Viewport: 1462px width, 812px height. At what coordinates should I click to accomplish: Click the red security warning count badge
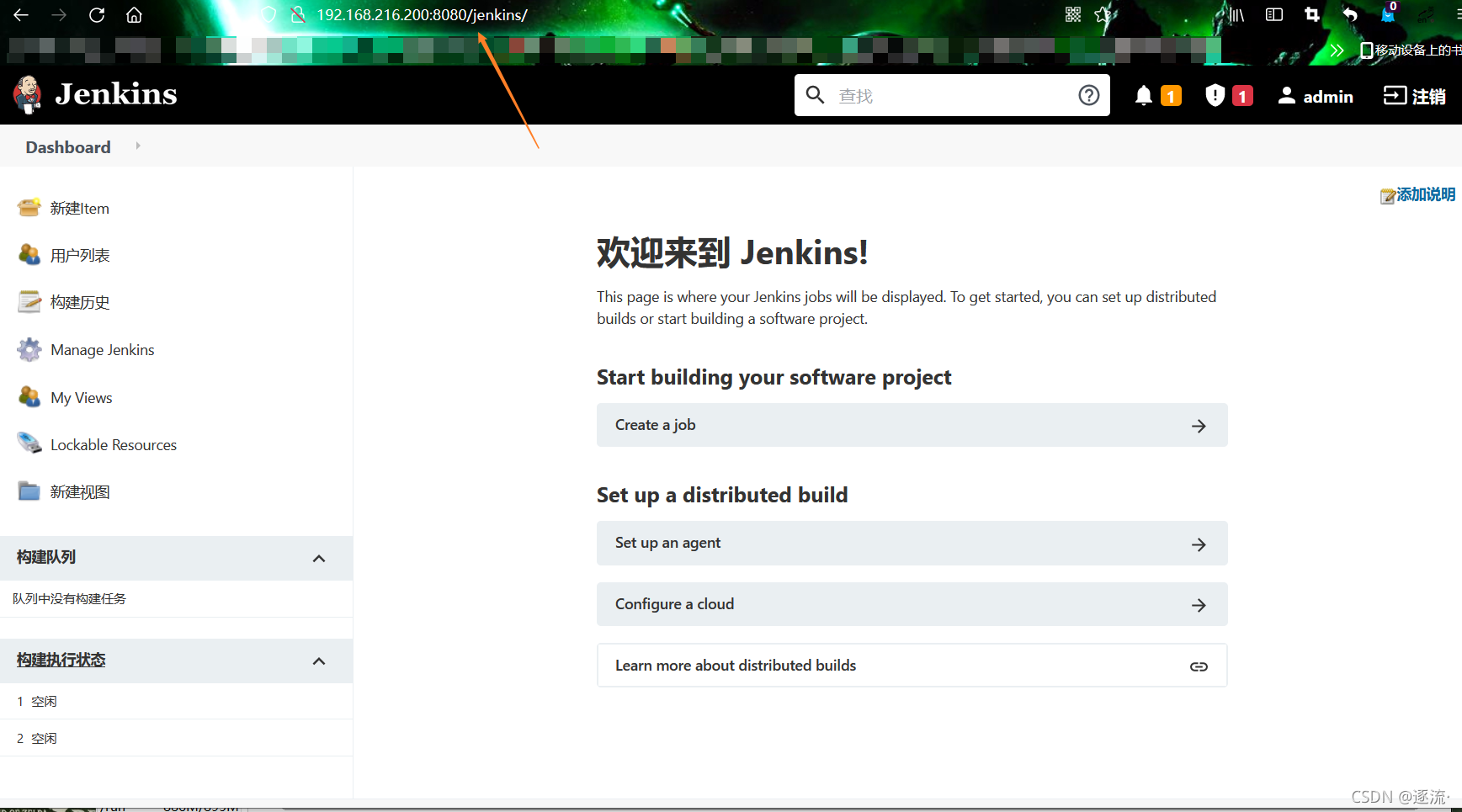pyautogui.click(x=1242, y=96)
